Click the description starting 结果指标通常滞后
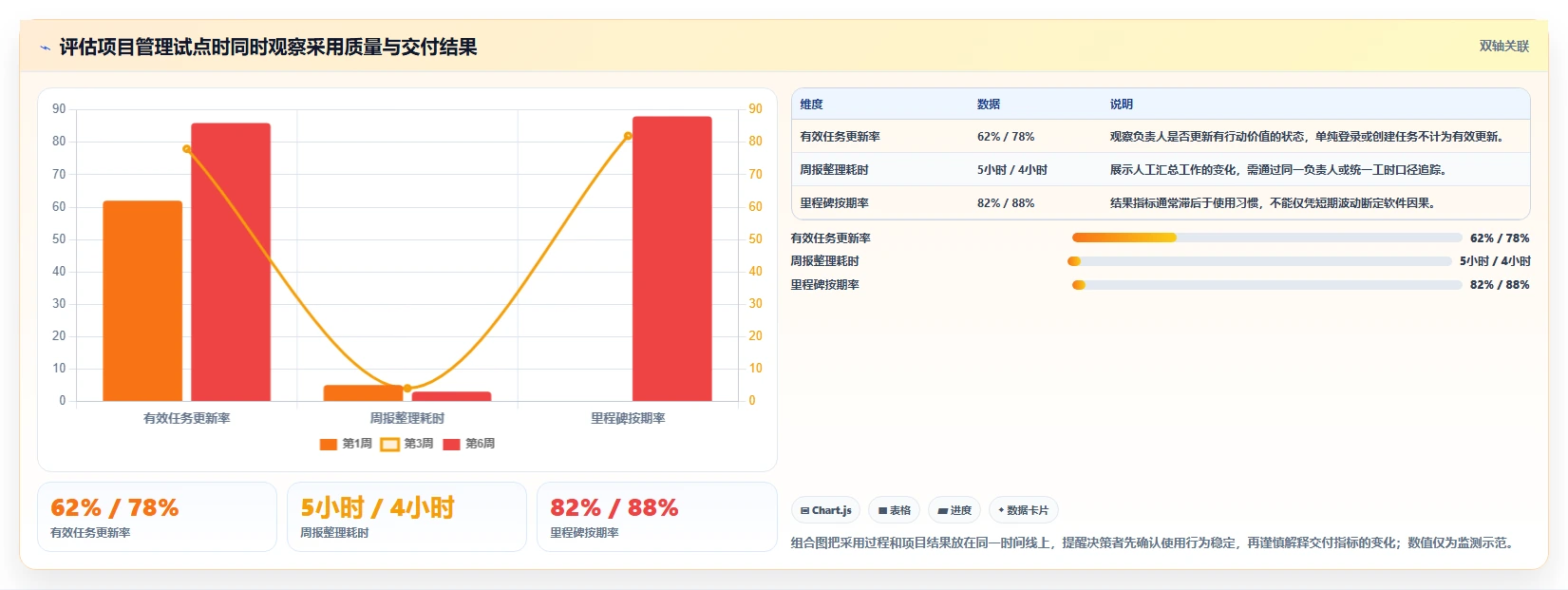Image resolution: width=1568 pixels, height=590 pixels. pyautogui.click(x=1275, y=203)
